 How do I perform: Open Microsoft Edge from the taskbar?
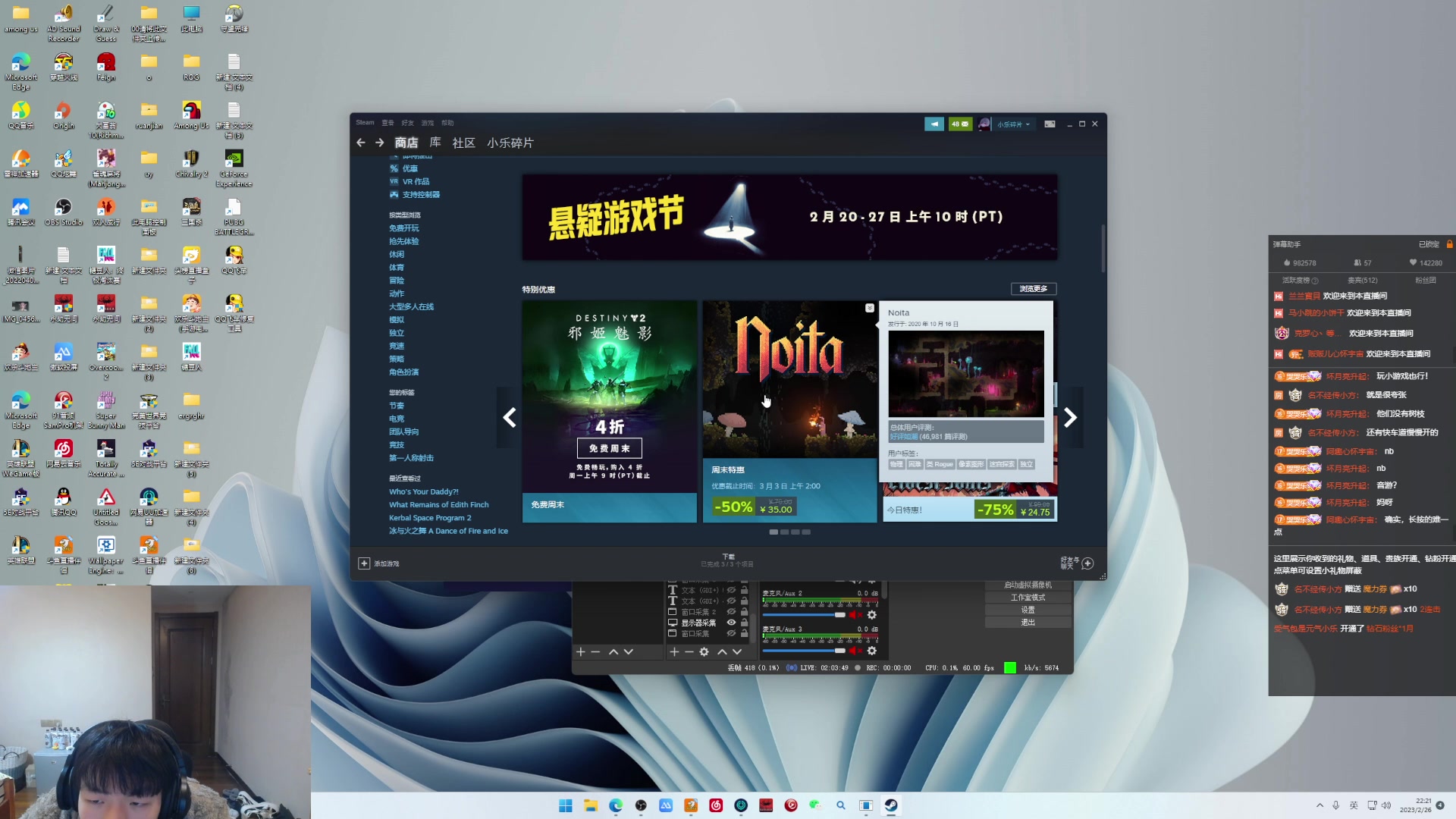(616, 805)
